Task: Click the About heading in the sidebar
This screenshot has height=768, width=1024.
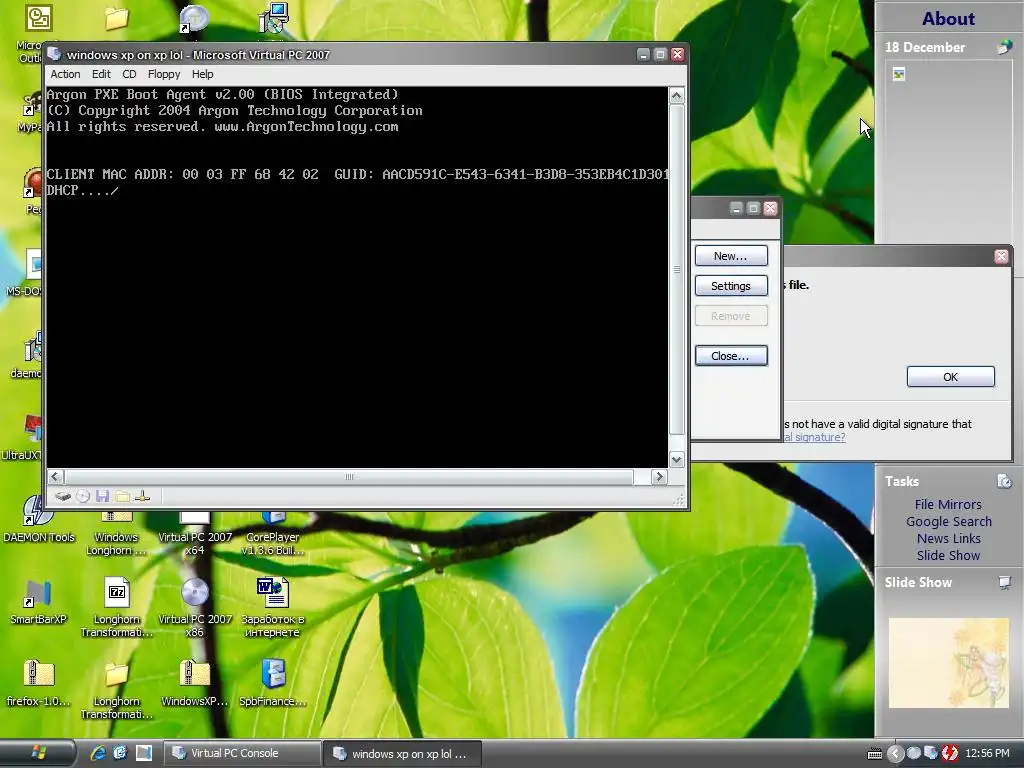Action: coord(948,18)
